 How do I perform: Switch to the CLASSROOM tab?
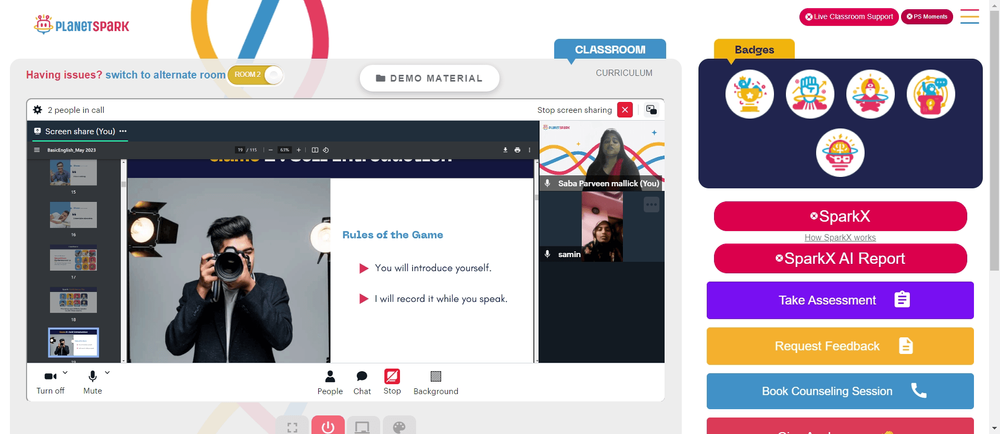point(610,50)
